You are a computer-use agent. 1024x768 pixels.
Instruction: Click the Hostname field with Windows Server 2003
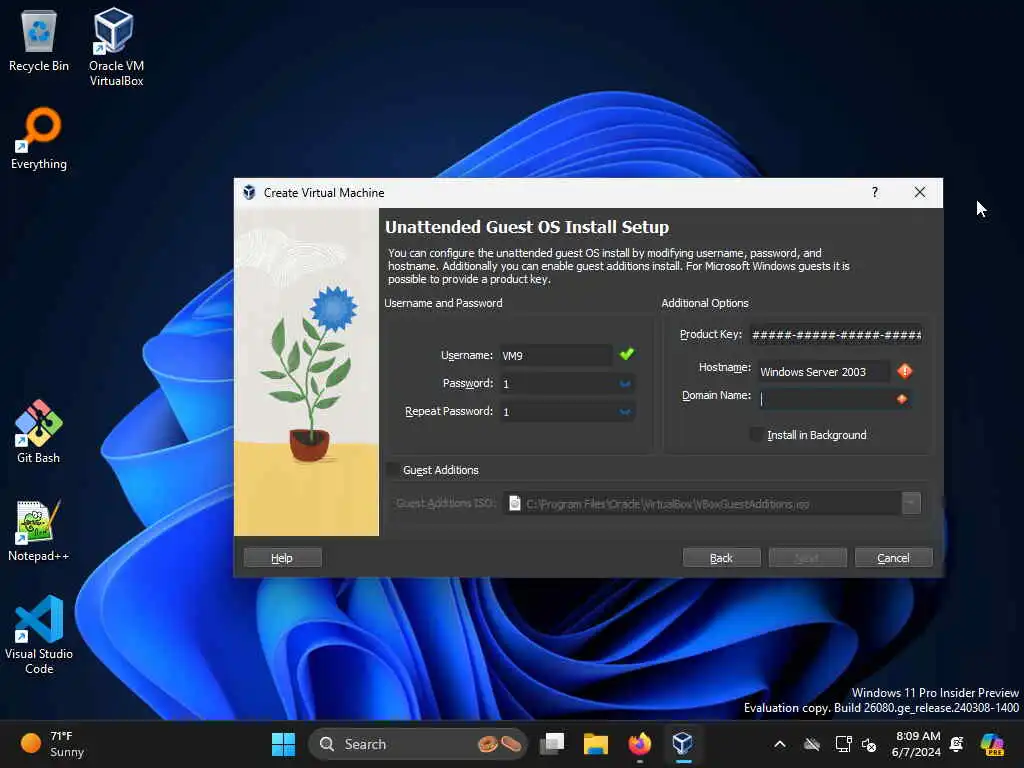pos(824,372)
